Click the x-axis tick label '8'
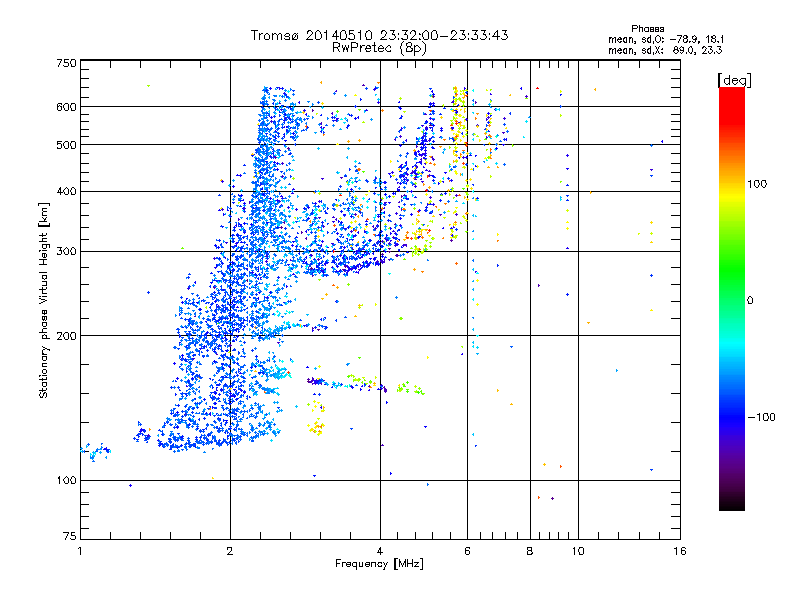 point(530,551)
